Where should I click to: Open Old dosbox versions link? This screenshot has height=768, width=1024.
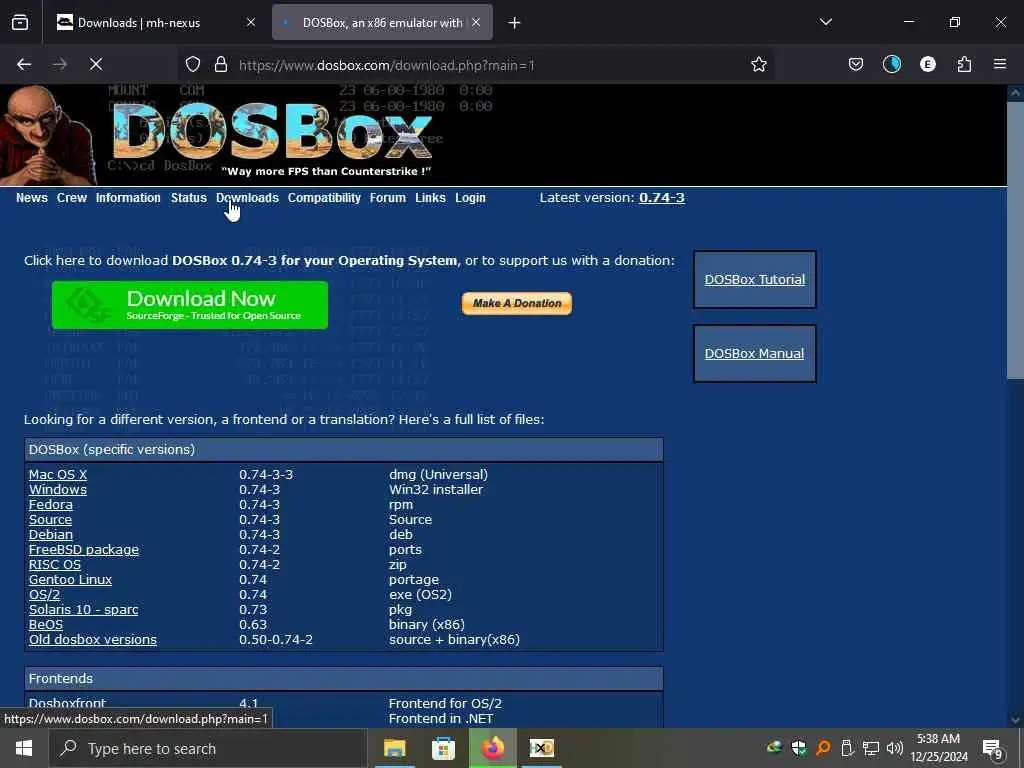click(x=93, y=640)
